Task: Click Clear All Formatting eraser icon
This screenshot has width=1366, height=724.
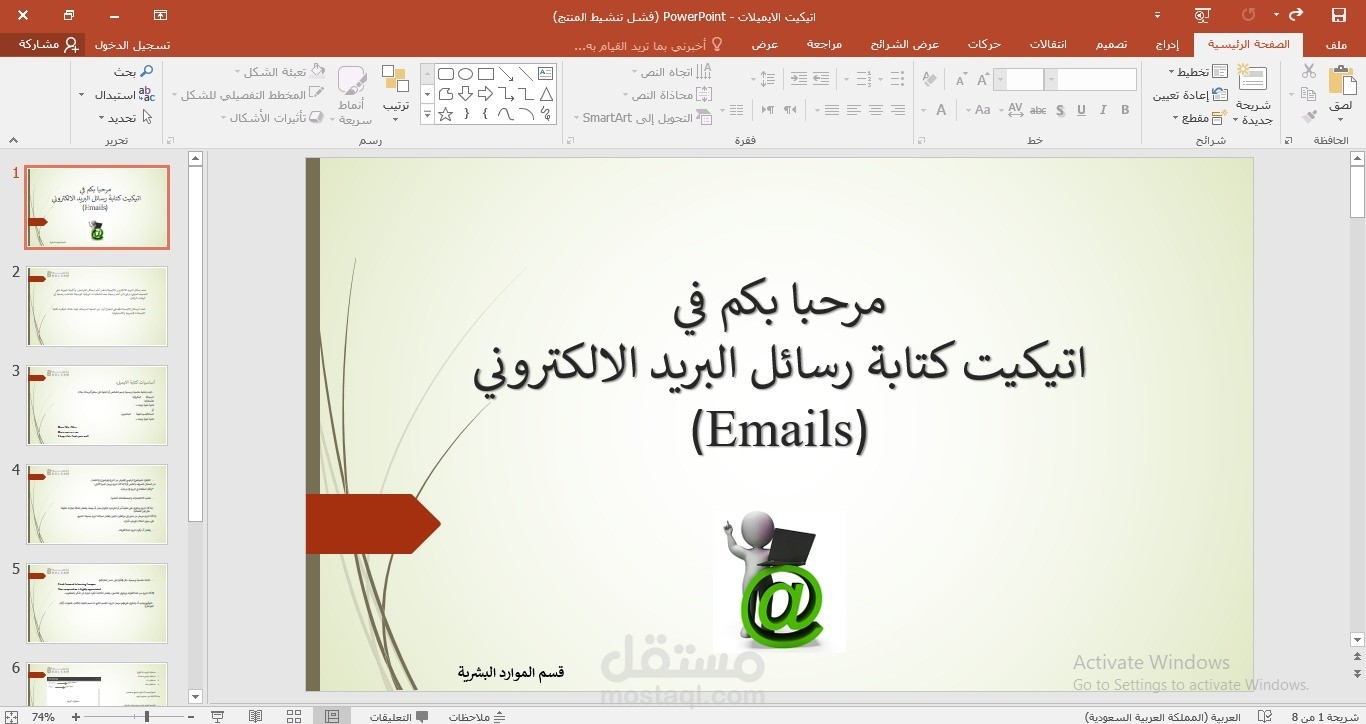Action: (x=929, y=80)
